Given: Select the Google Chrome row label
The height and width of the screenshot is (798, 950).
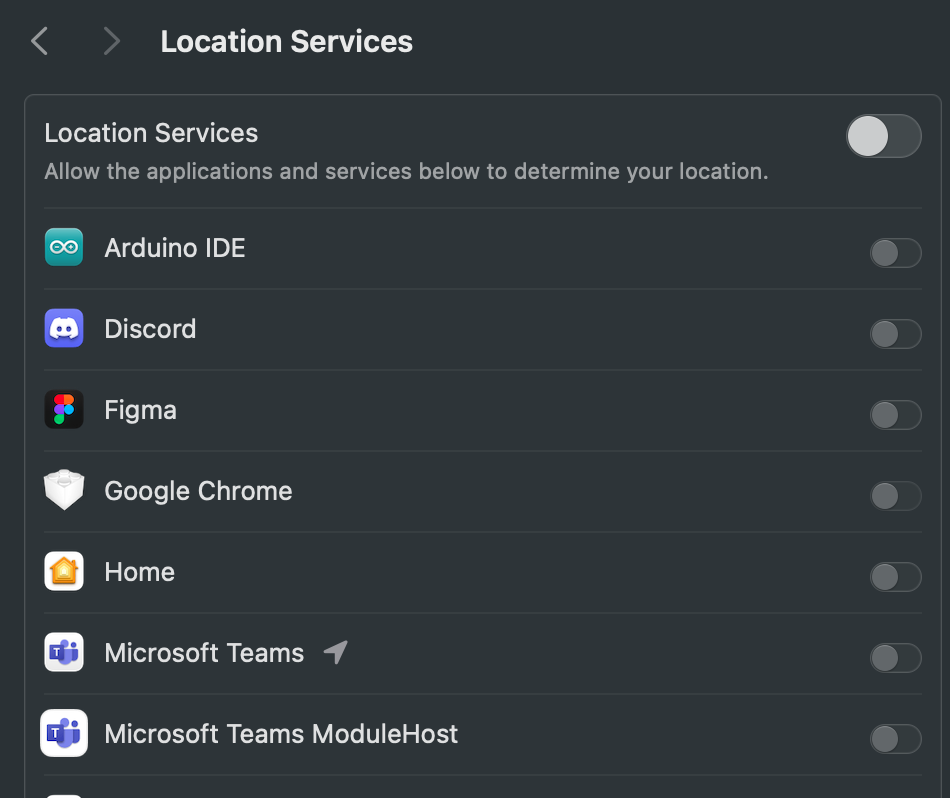Looking at the screenshot, I should (x=198, y=491).
